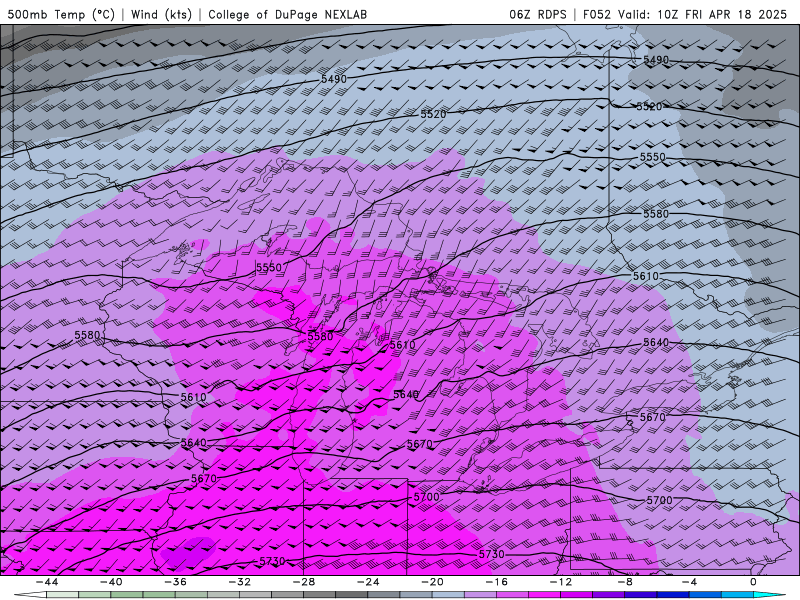Viewport: 800px width, 600px height.
Task: Click the -20 legend scale label
Action: (432, 582)
